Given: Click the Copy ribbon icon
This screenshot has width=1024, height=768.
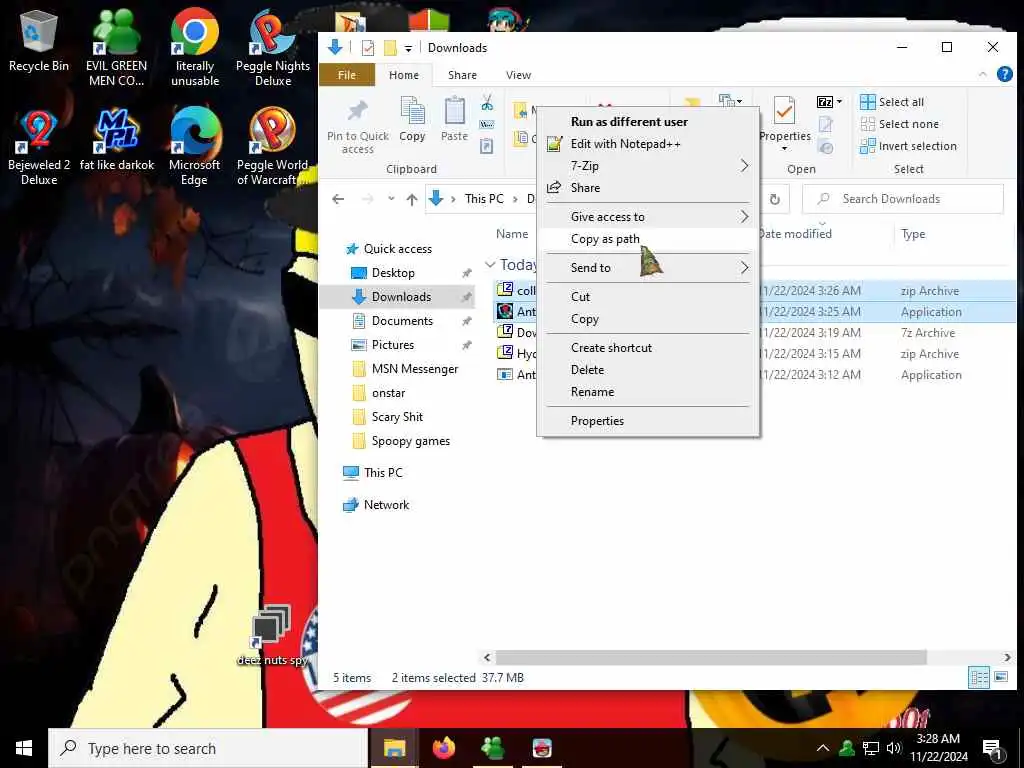Looking at the screenshot, I should [x=412, y=119].
